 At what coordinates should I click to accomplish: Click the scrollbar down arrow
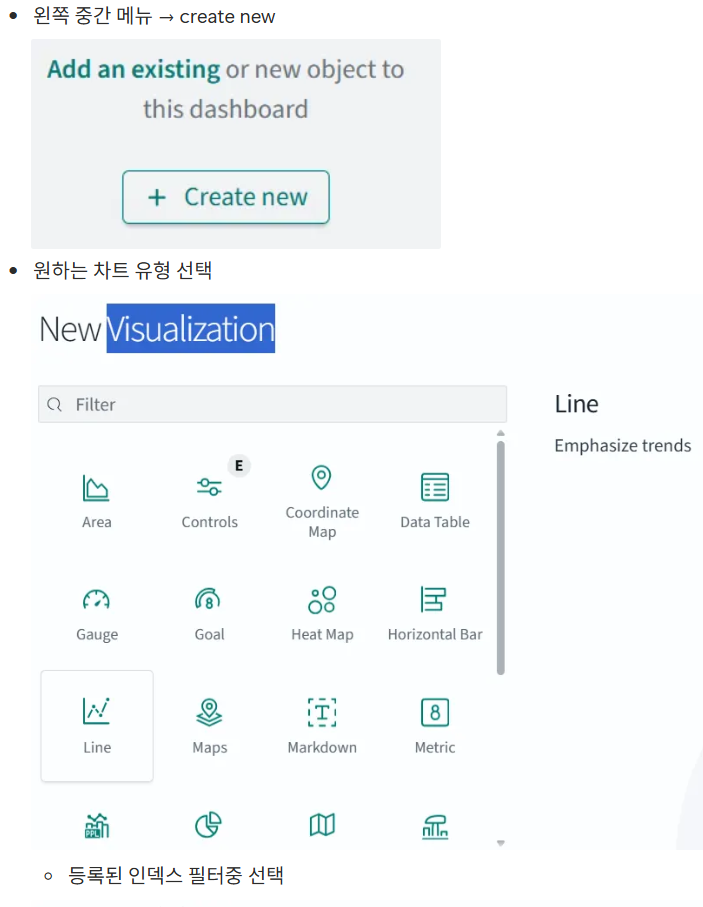501,843
